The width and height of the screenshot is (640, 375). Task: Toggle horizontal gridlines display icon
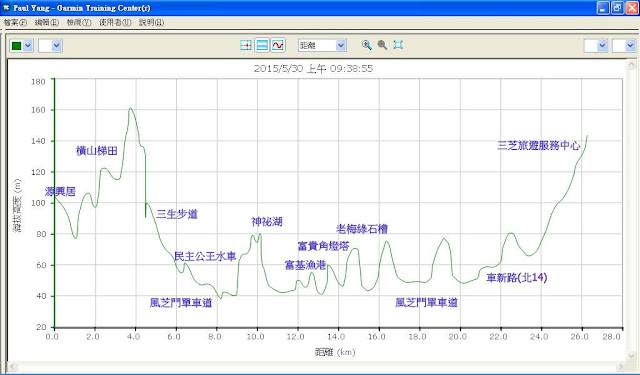262,45
